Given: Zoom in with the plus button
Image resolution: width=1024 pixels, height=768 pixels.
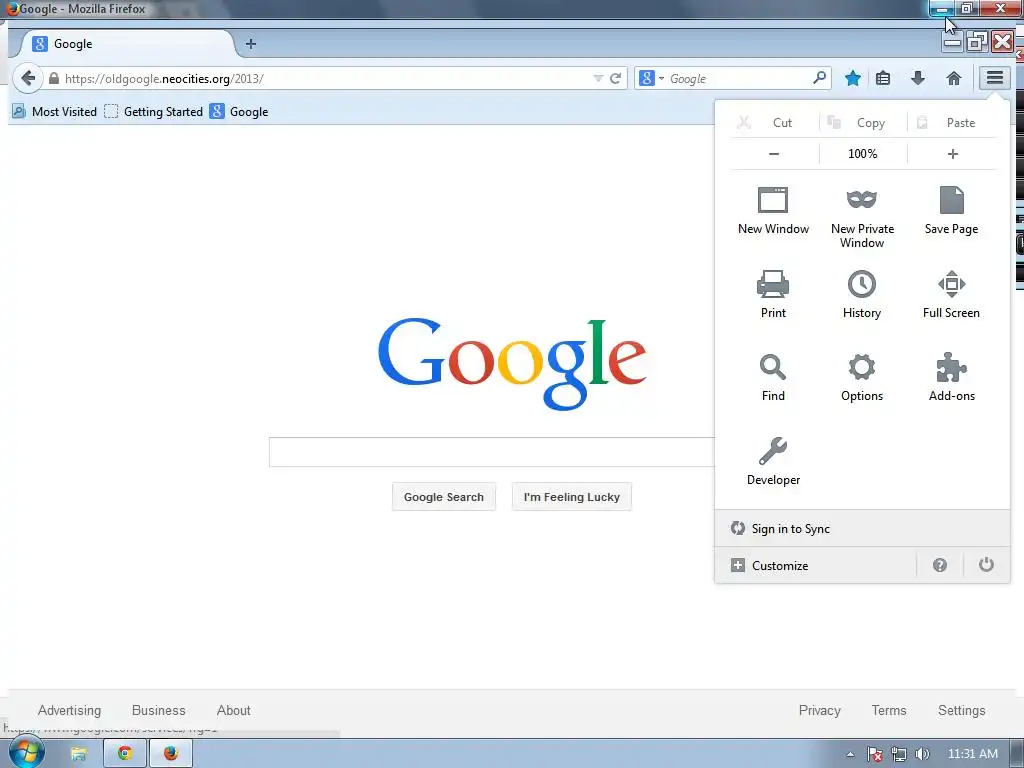Looking at the screenshot, I should [x=953, y=154].
